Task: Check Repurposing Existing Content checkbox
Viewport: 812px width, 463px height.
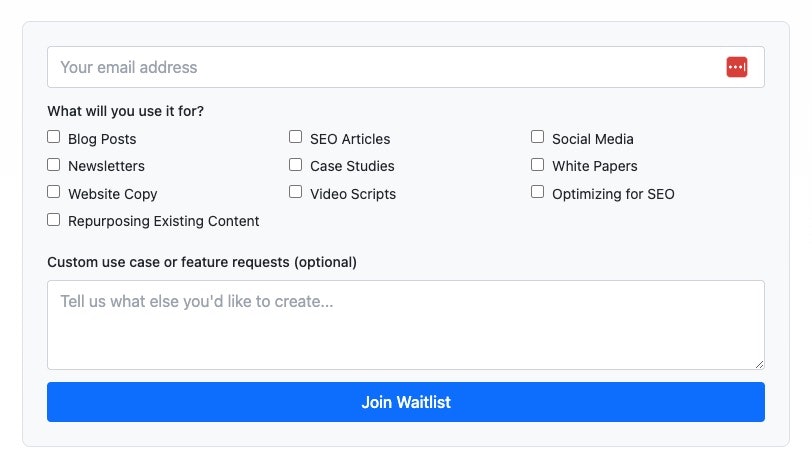Action: [53, 220]
